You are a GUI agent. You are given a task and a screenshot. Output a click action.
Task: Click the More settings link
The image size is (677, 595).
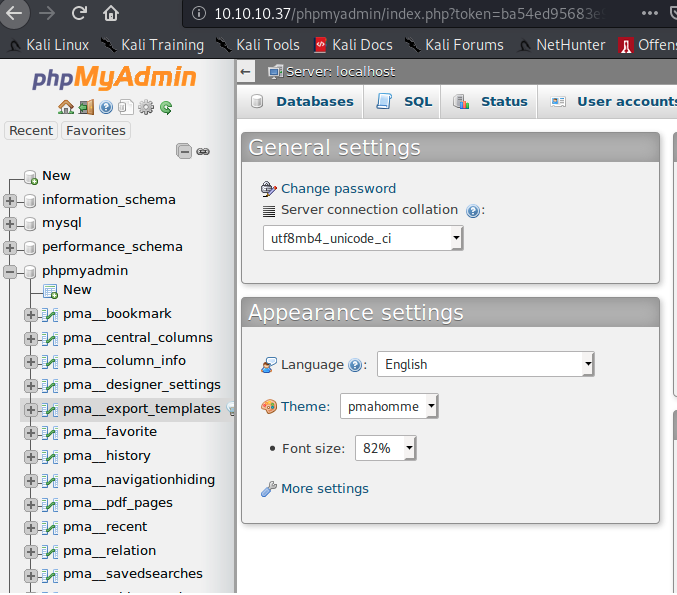tap(325, 489)
